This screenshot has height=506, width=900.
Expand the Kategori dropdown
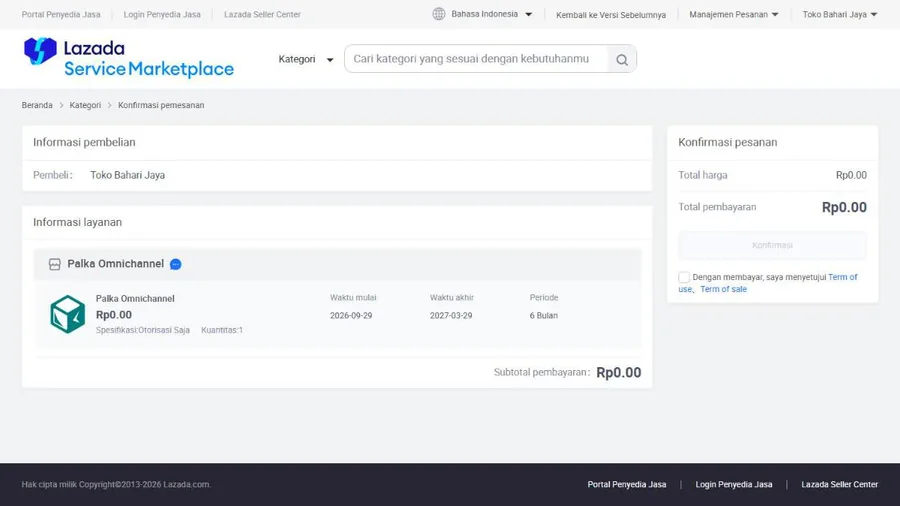click(x=306, y=59)
